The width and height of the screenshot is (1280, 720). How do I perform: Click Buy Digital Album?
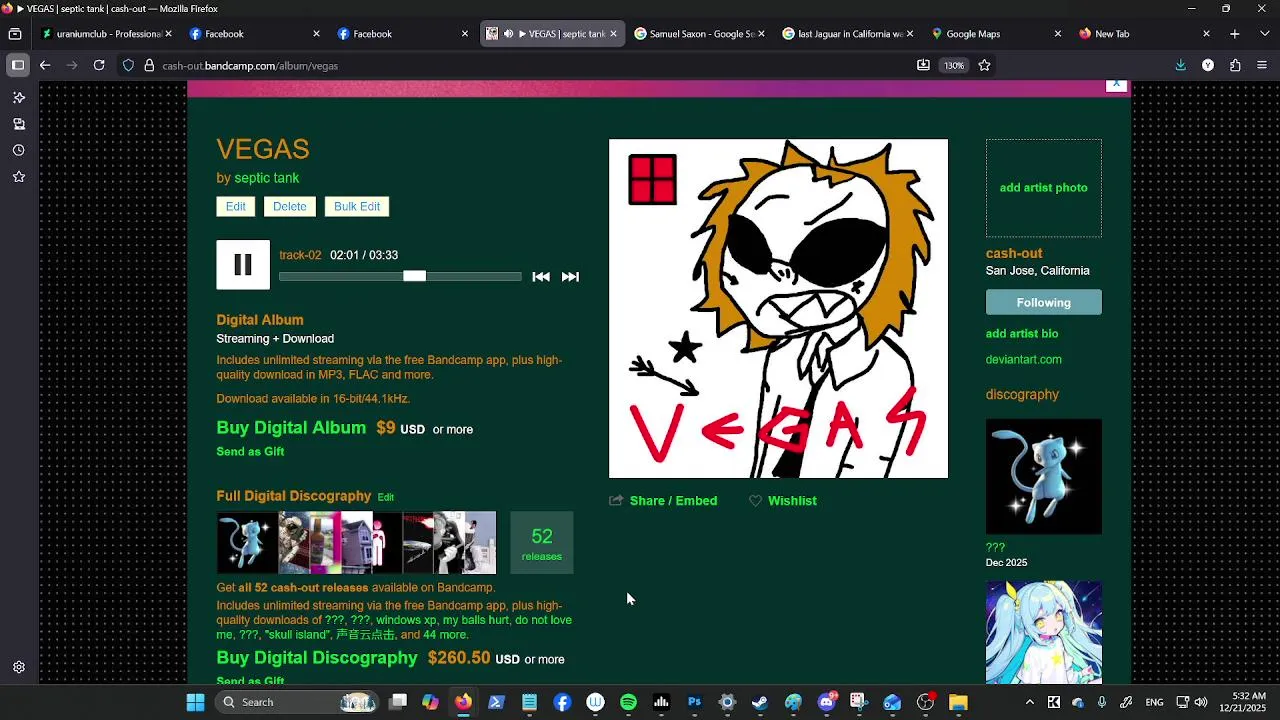[x=291, y=428]
